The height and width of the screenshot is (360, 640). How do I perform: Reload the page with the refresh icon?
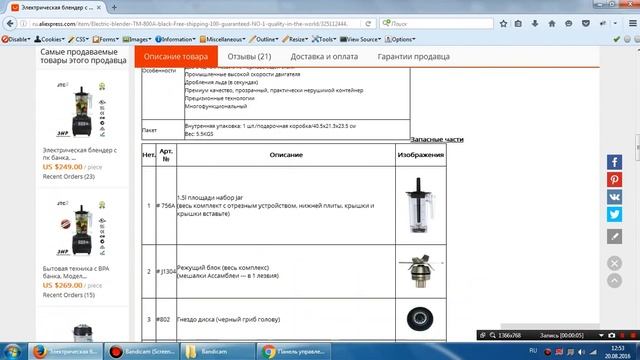tap(368, 24)
